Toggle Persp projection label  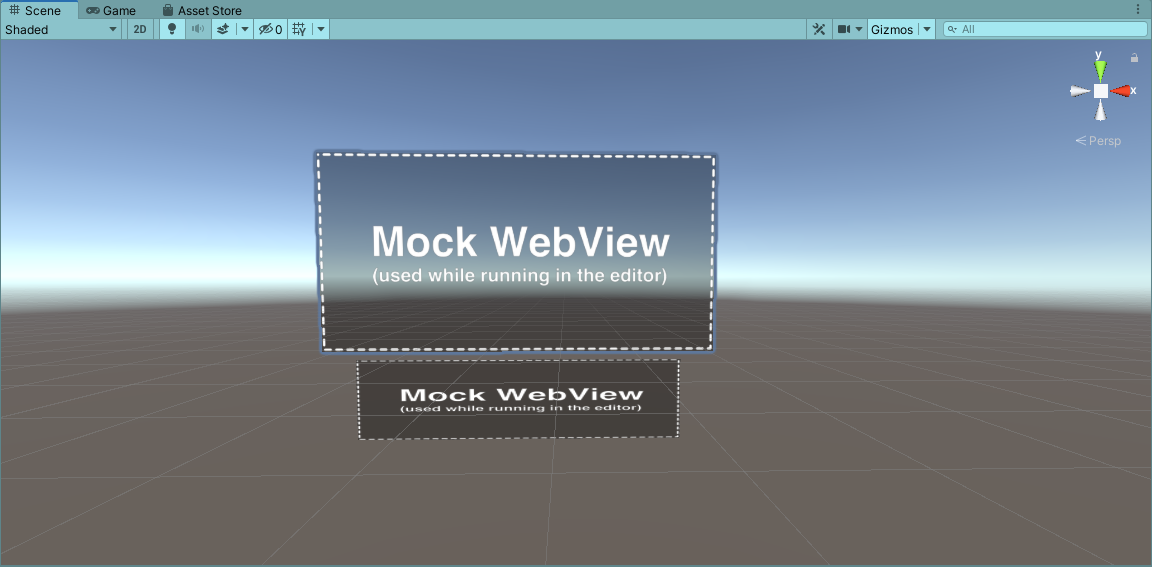1098,140
